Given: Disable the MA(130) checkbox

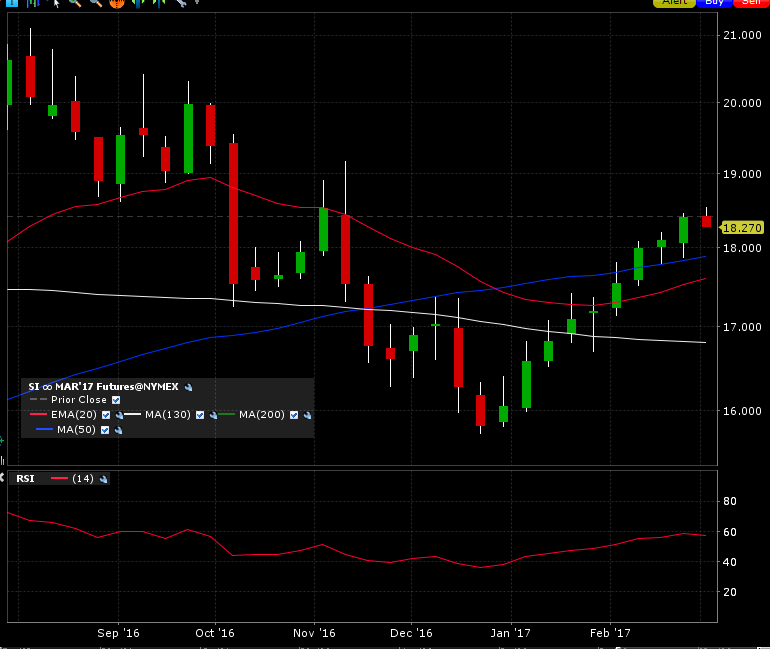Looking at the screenshot, I should tap(200, 415).
